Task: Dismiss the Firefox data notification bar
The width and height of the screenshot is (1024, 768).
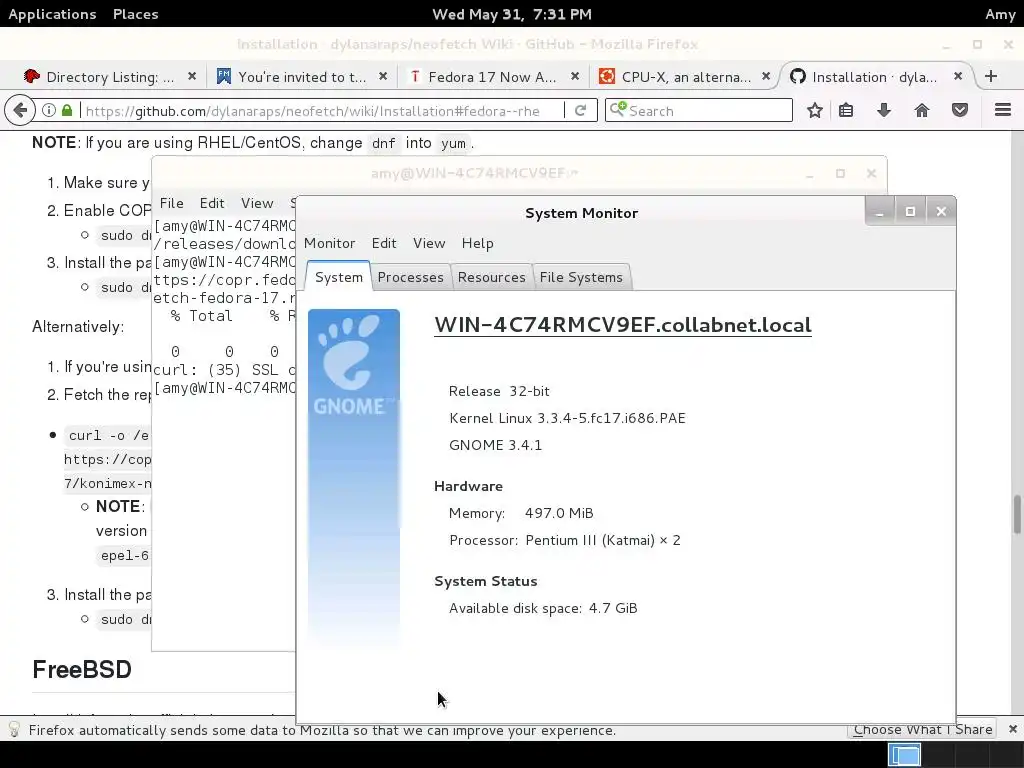Action: [x=1012, y=729]
